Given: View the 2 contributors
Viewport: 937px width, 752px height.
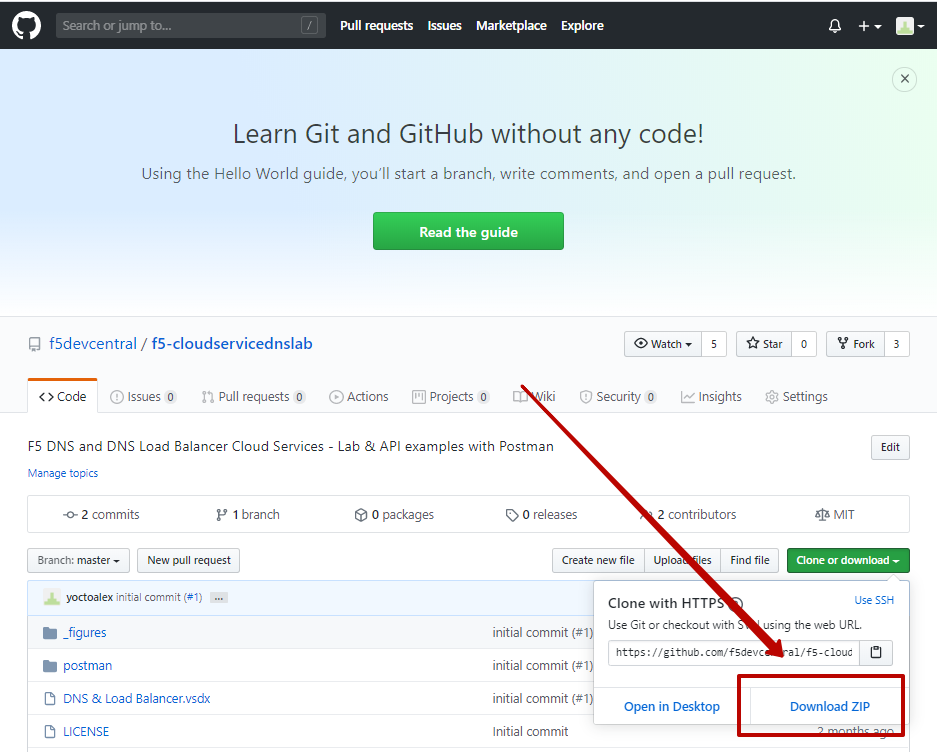Looking at the screenshot, I should click(x=688, y=514).
